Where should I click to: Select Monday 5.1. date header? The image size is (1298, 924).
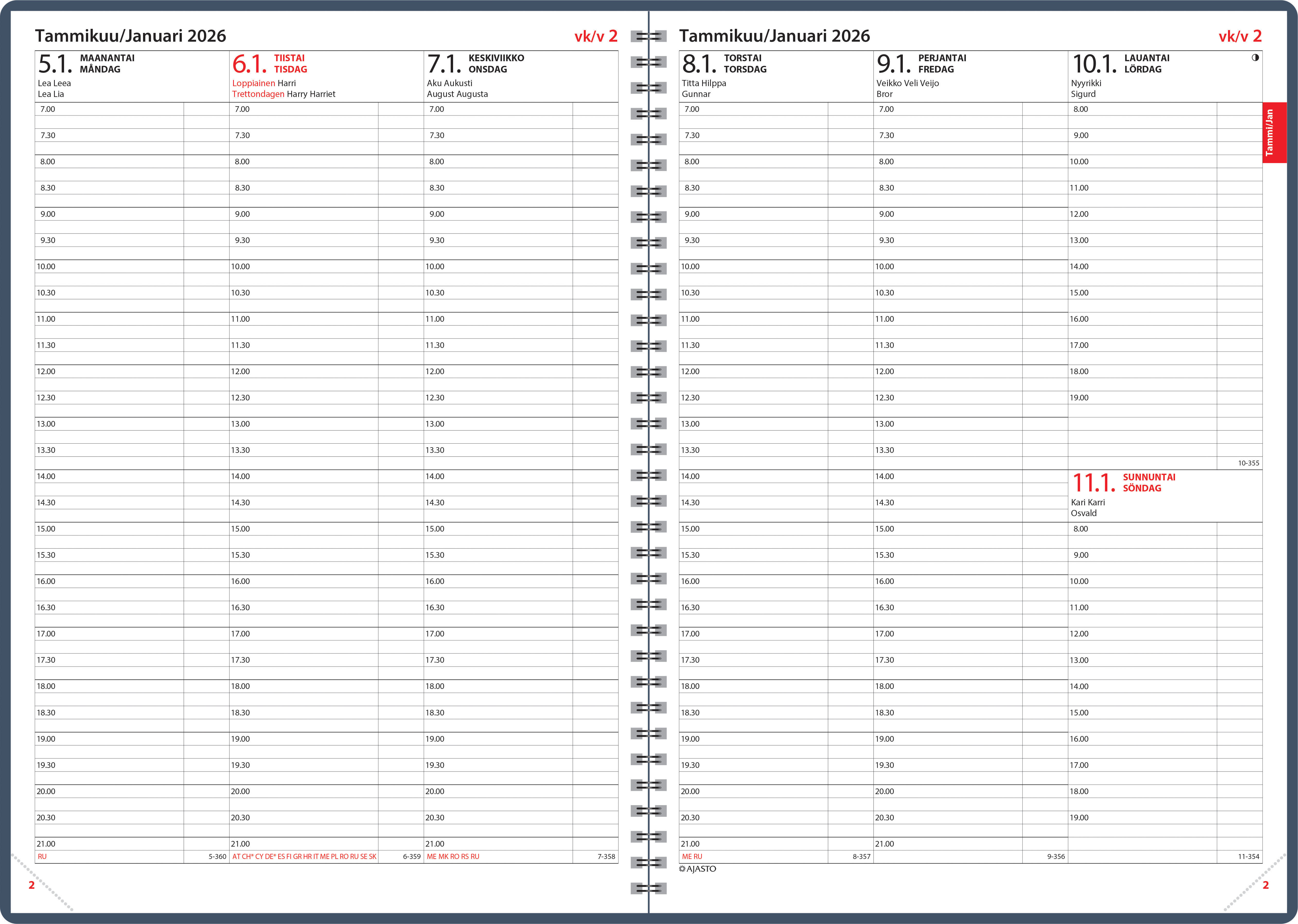[x=55, y=64]
